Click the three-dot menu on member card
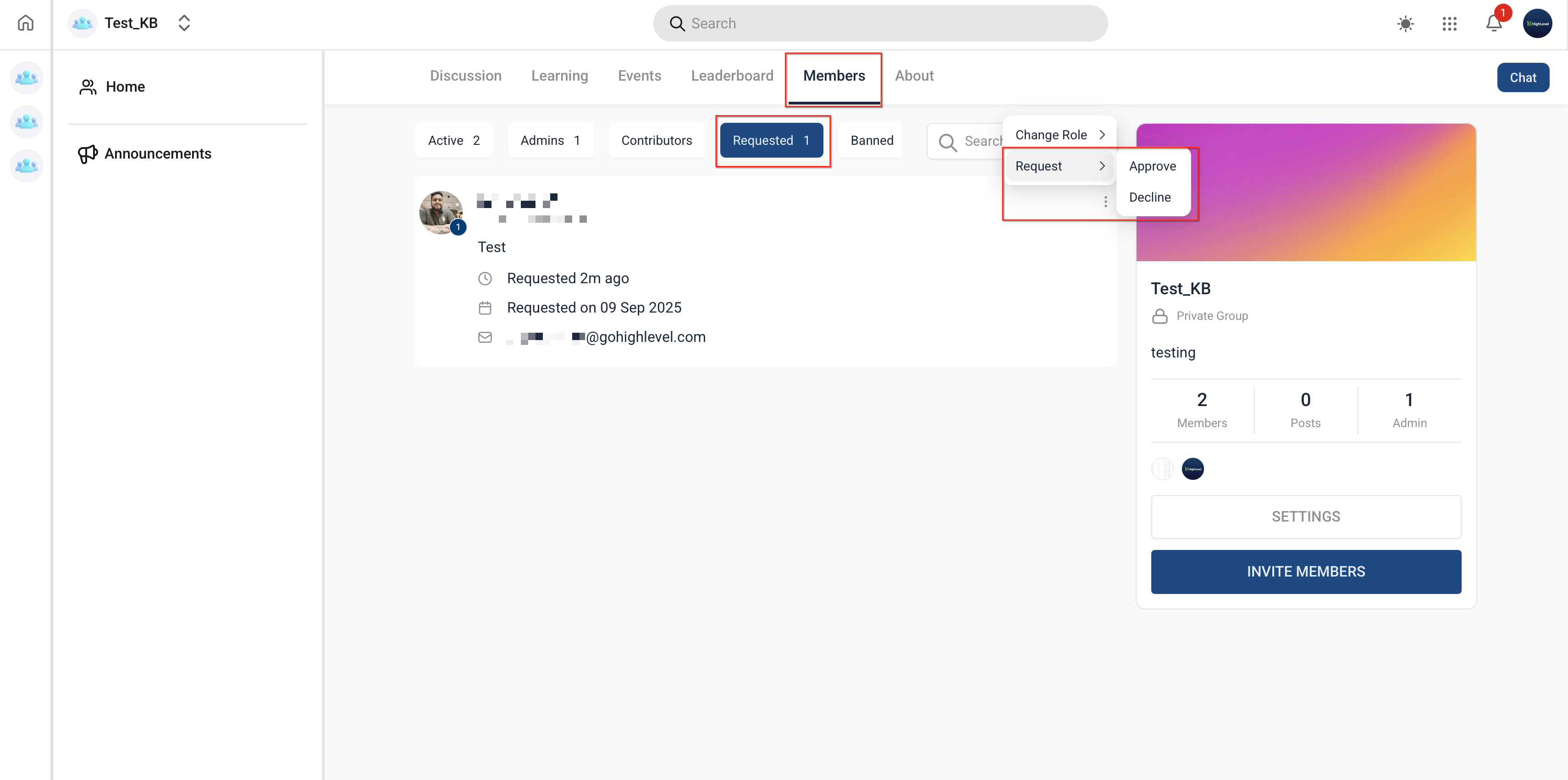Screen dimensions: 1568x780 click(1105, 201)
